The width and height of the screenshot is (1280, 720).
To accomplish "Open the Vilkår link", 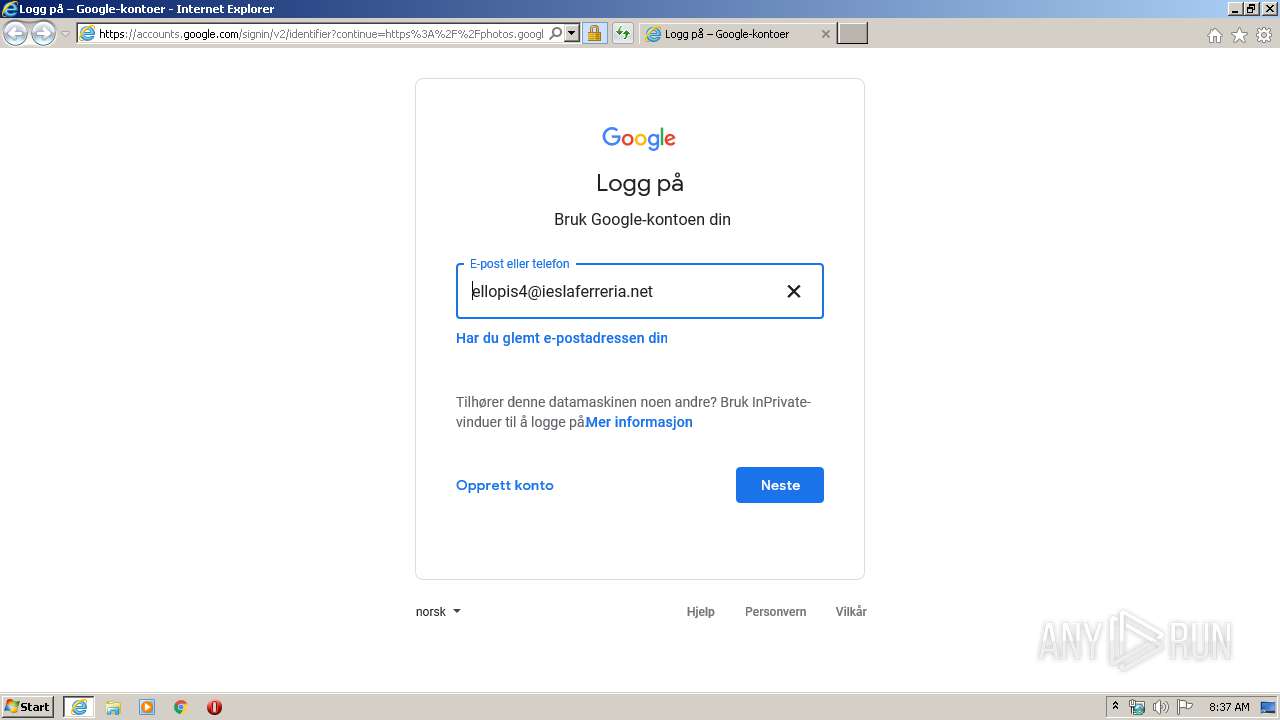I will (851, 611).
